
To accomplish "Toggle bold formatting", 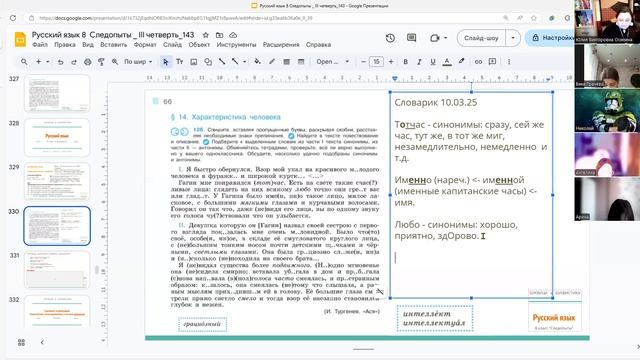I will (x=405, y=62).
